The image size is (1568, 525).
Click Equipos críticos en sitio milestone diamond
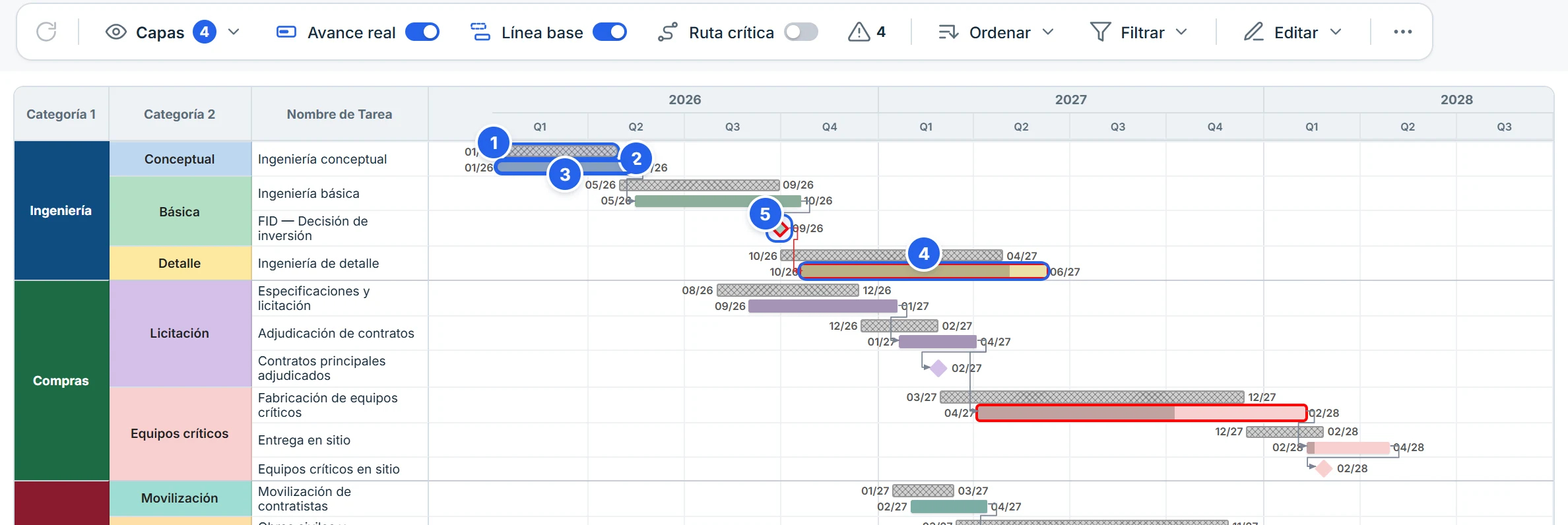click(1324, 468)
